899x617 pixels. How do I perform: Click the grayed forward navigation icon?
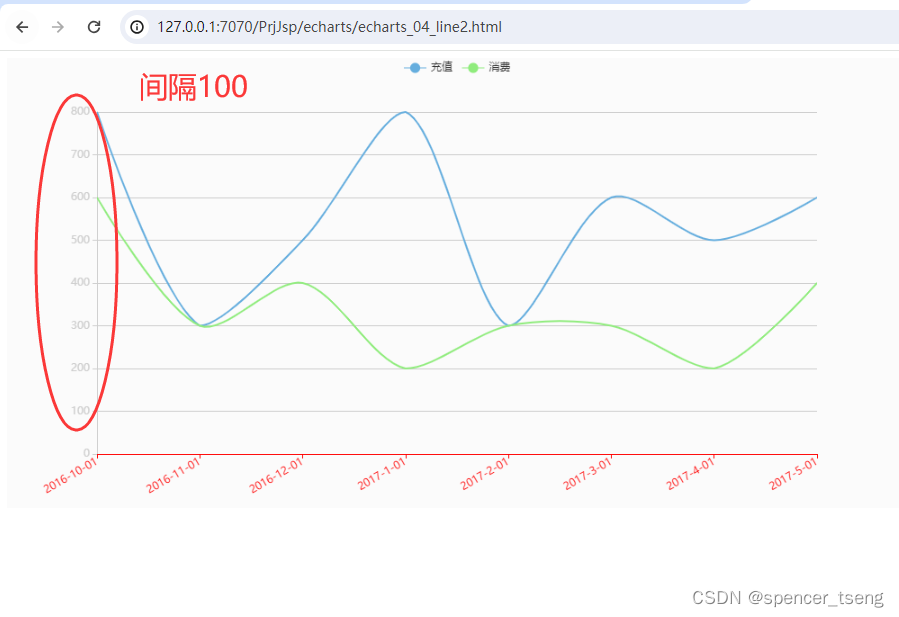click(x=57, y=27)
